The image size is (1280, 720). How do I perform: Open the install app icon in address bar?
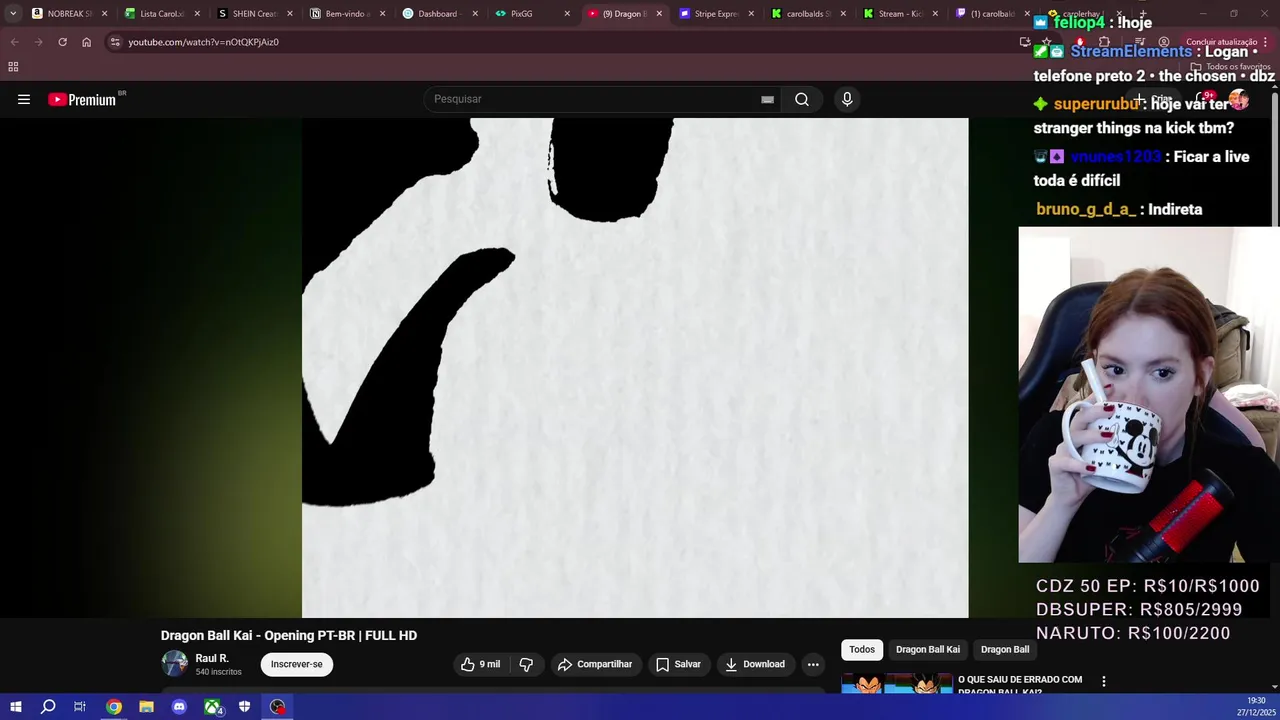point(1025,42)
